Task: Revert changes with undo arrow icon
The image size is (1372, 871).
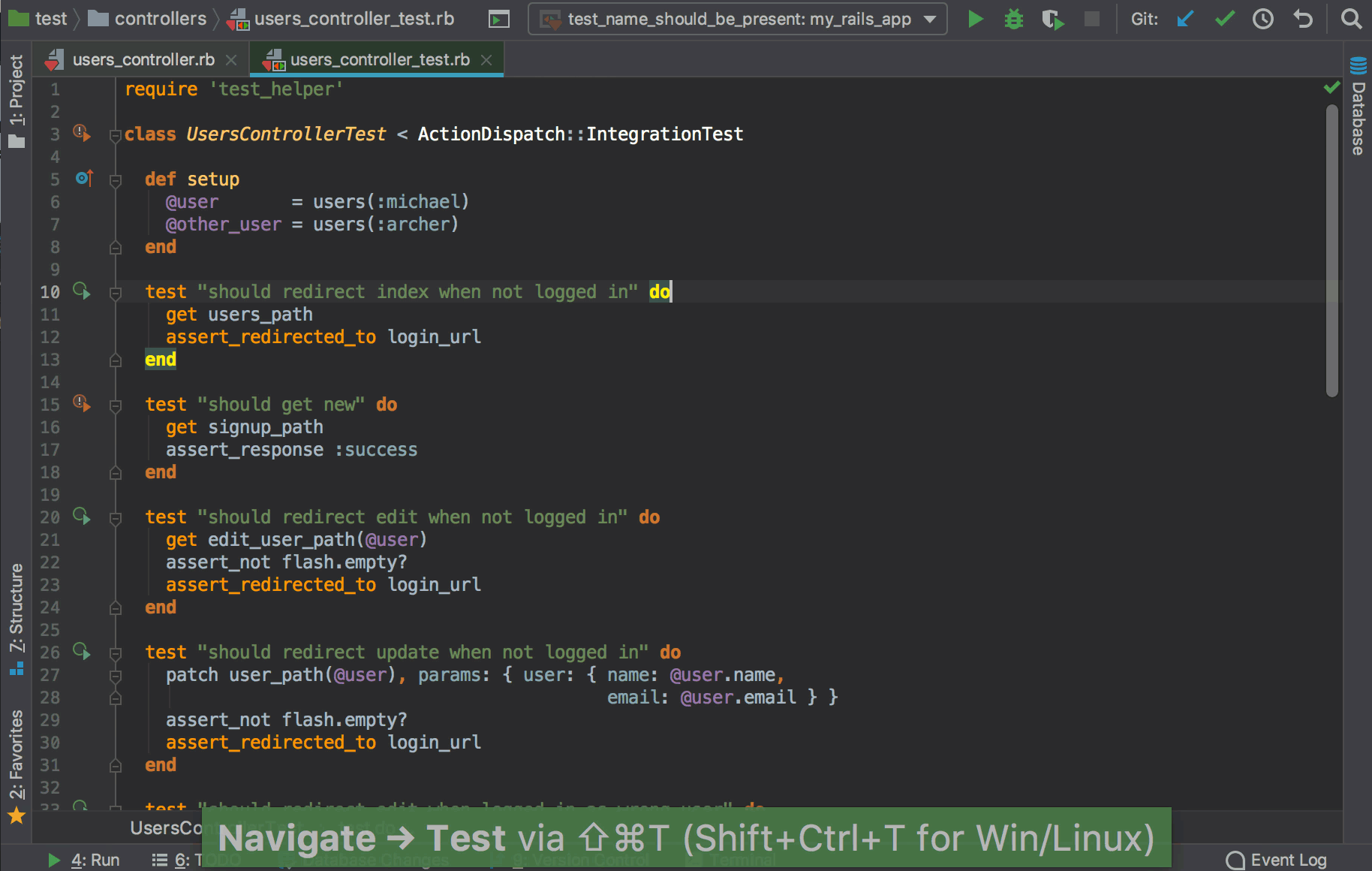Action: [x=1303, y=19]
